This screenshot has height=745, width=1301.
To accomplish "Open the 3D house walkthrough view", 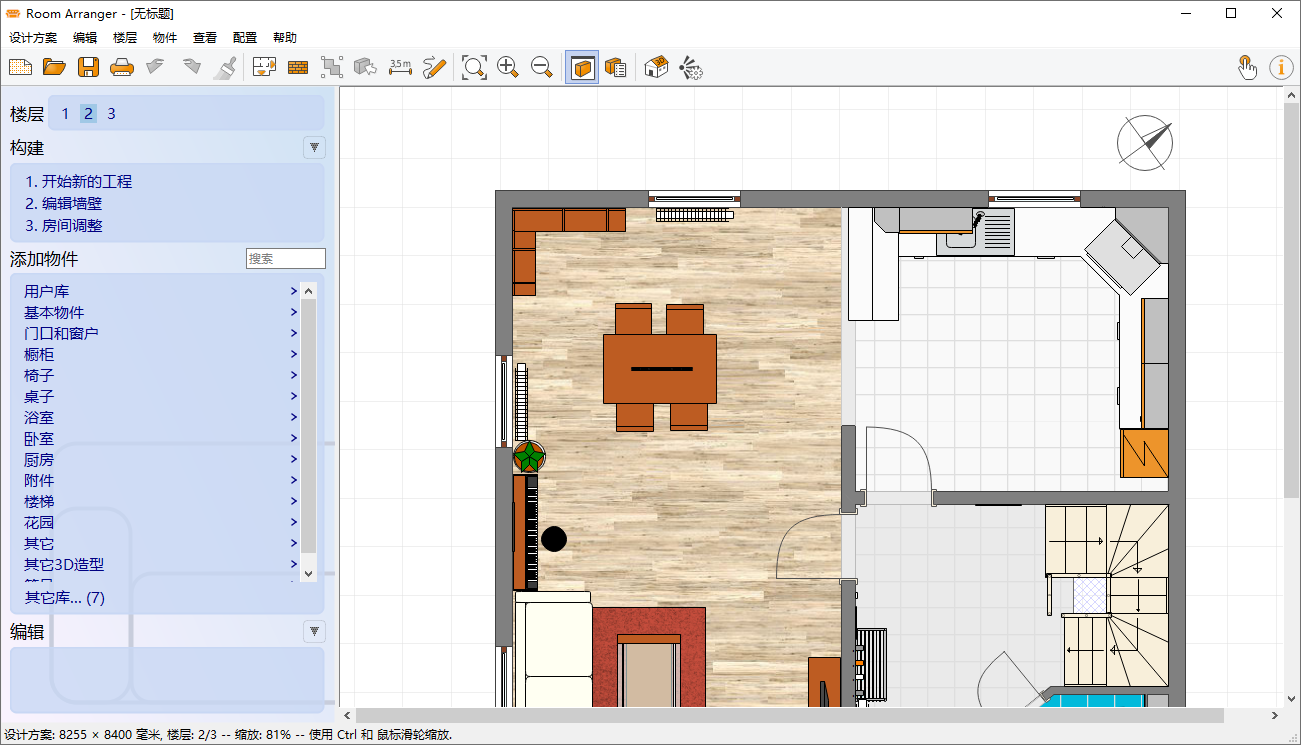I will point(654,67).
